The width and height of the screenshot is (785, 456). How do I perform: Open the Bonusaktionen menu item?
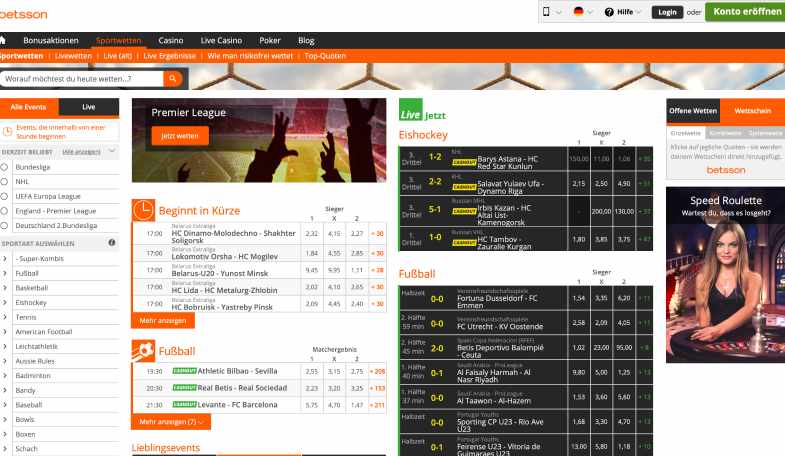coord(51,40)
